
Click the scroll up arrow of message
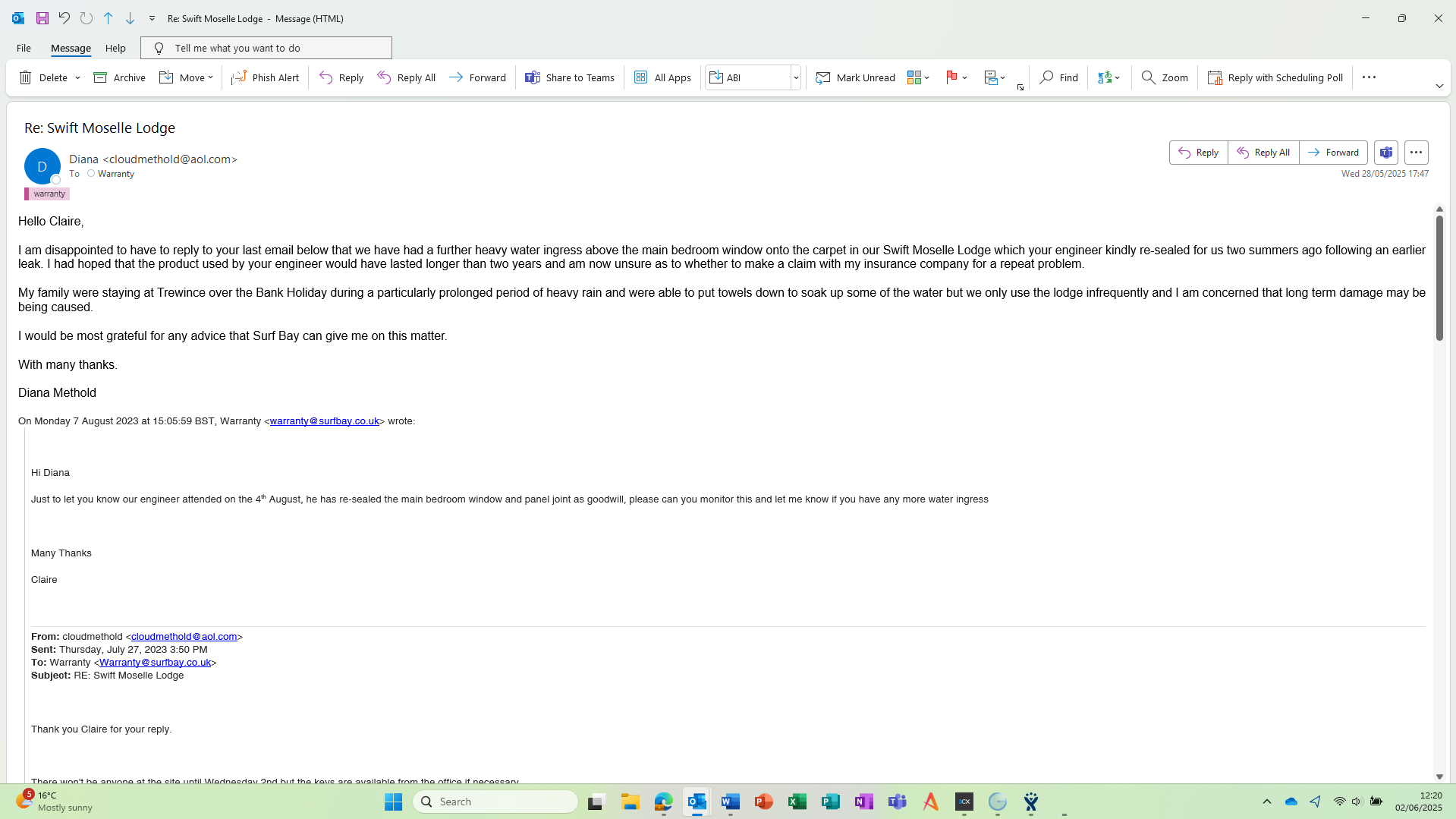click(1439, 209)
